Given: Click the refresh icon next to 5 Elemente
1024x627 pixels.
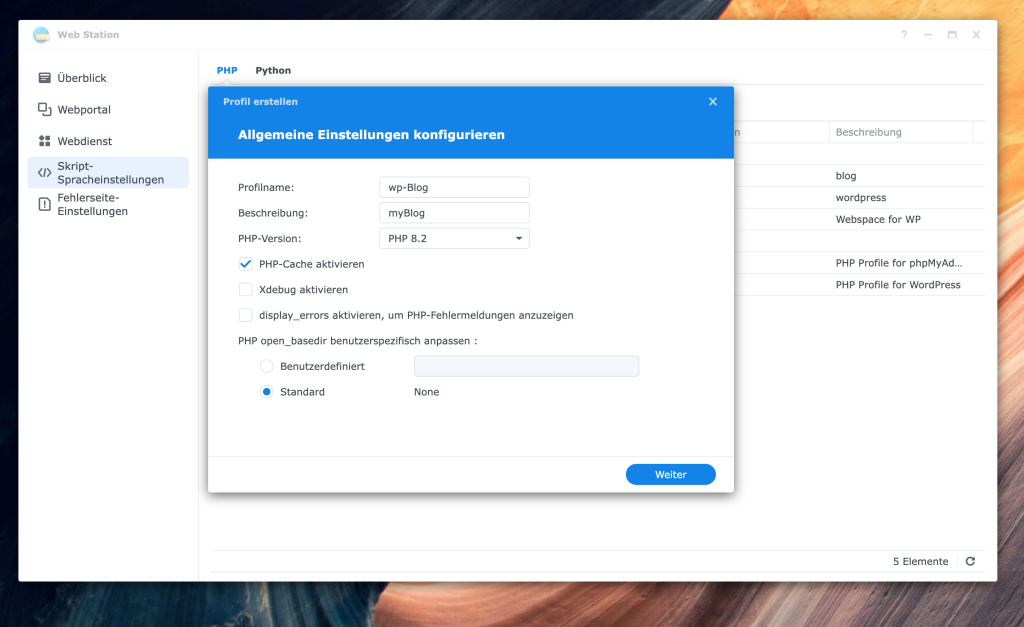Looking at the screenshot, I should 970,562.
